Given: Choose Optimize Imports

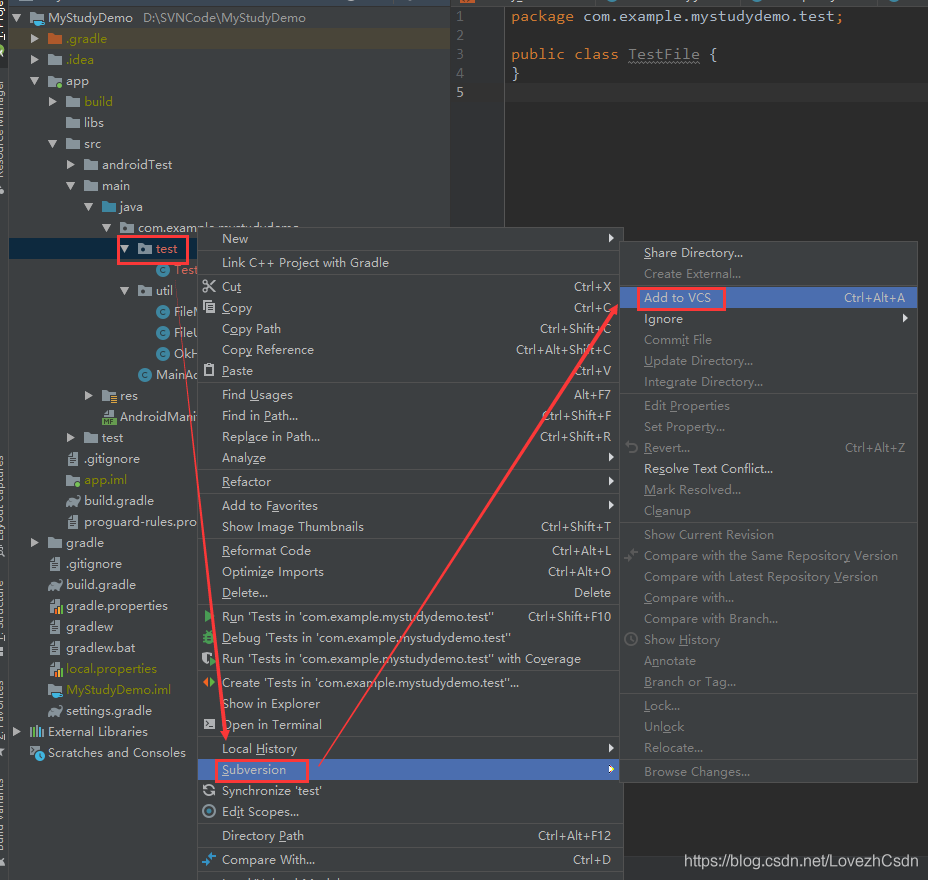Looking at the screenshot, I should coord(410,572).
